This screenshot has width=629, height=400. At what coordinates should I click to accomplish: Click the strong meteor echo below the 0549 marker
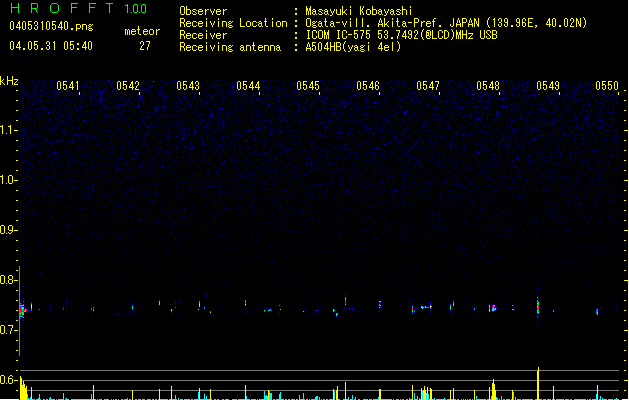pos(538,306)
